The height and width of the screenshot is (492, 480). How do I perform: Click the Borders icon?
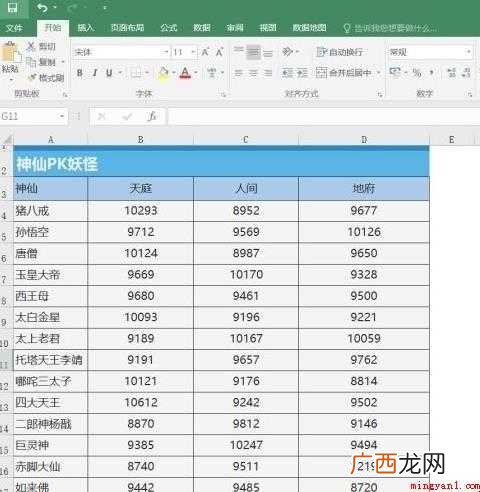point(136,73)
